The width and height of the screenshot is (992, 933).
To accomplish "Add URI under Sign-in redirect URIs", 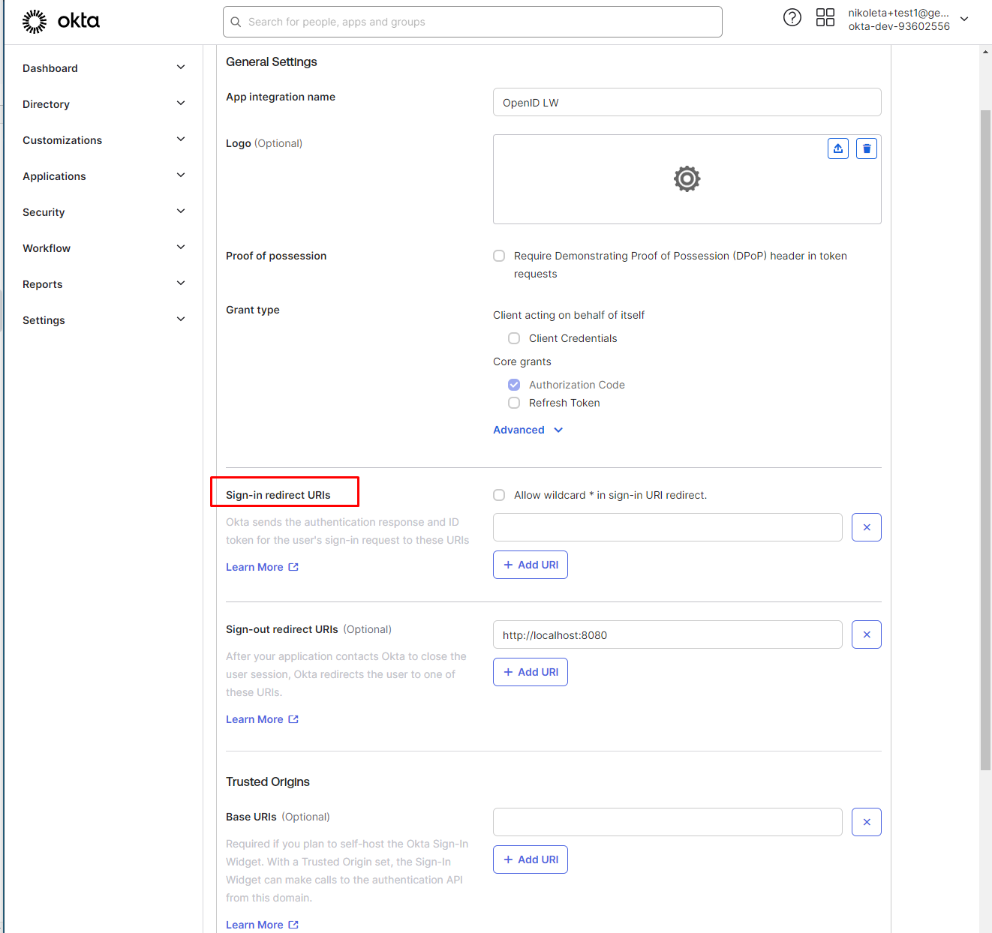I will click(x=530, y=565).
